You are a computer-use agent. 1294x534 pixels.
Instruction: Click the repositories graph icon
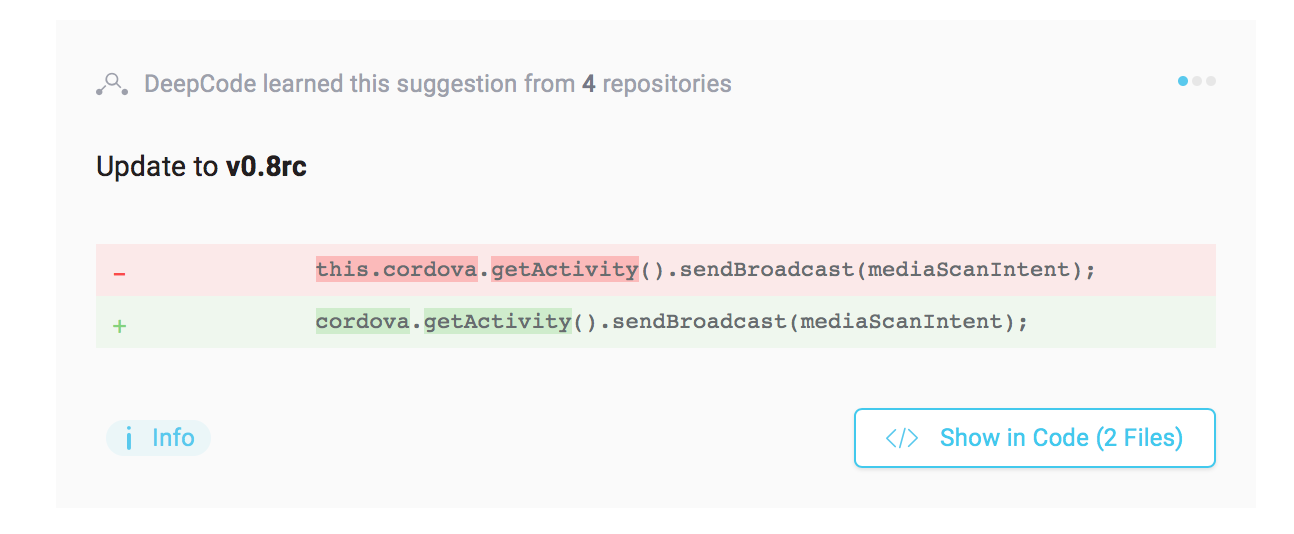pos(112,84)
